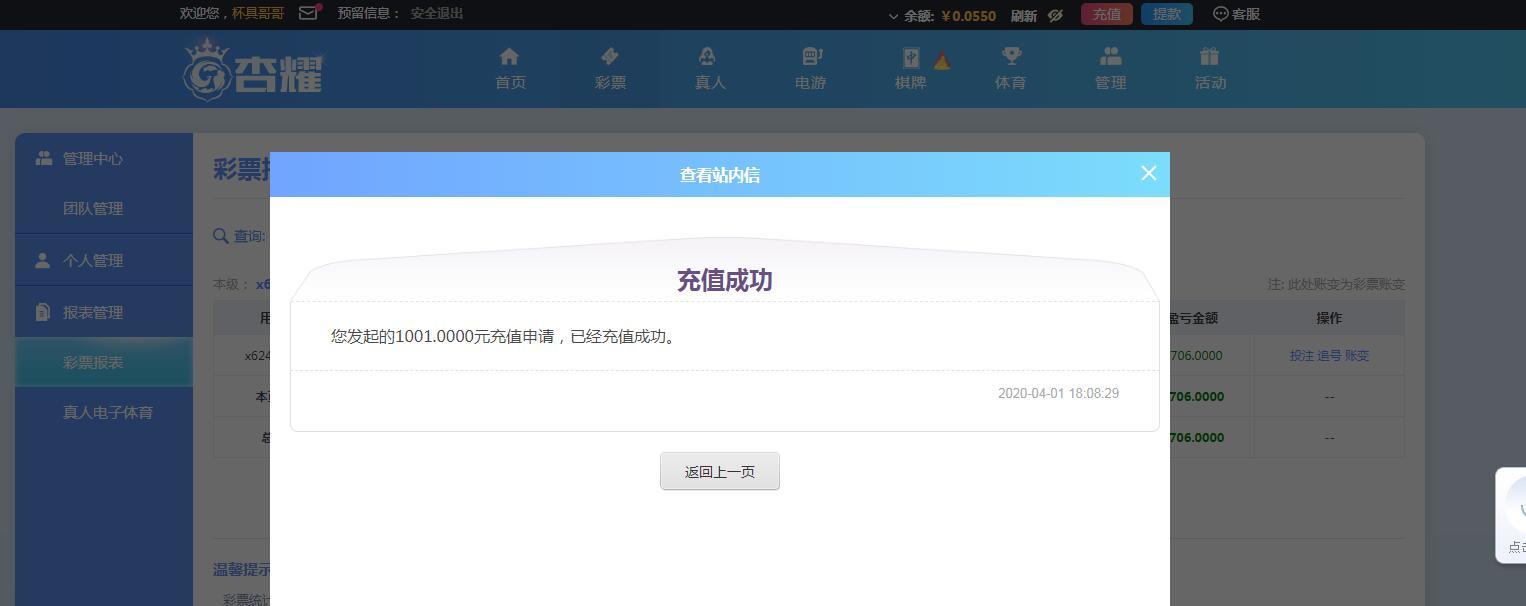Expand 个人管理 sidebar section
This screenshot has width=1526, height=606.
[x=93, y=260]
